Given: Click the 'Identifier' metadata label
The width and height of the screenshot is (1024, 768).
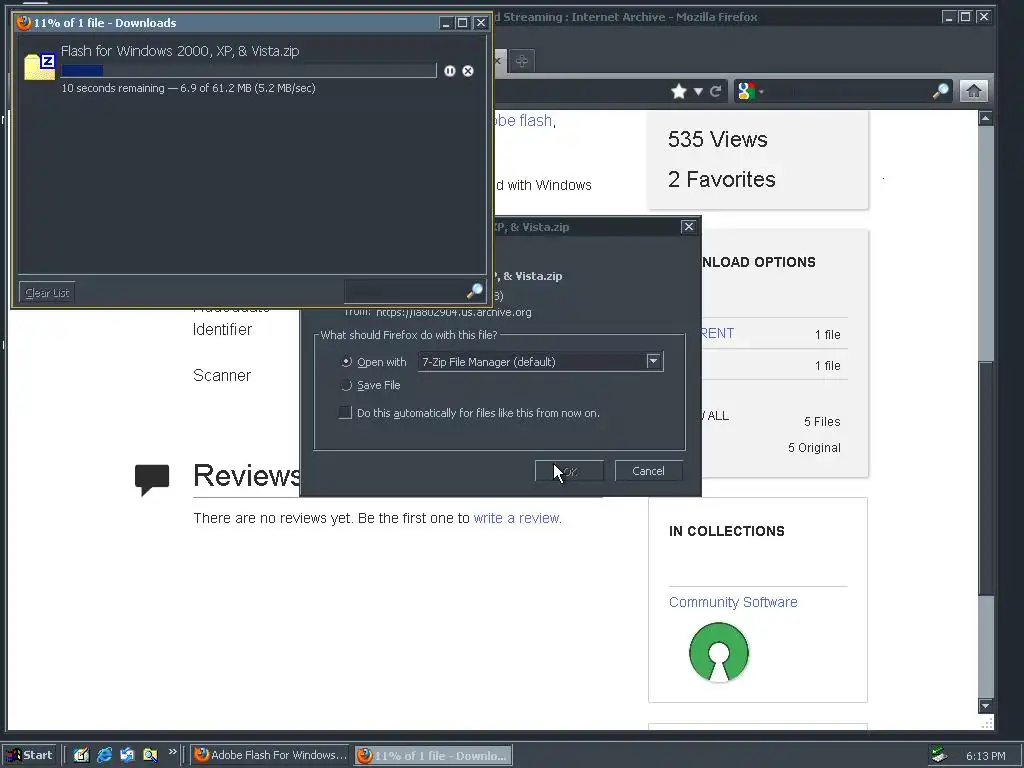Looking at the screenshot, I should (x=223, y=330).
